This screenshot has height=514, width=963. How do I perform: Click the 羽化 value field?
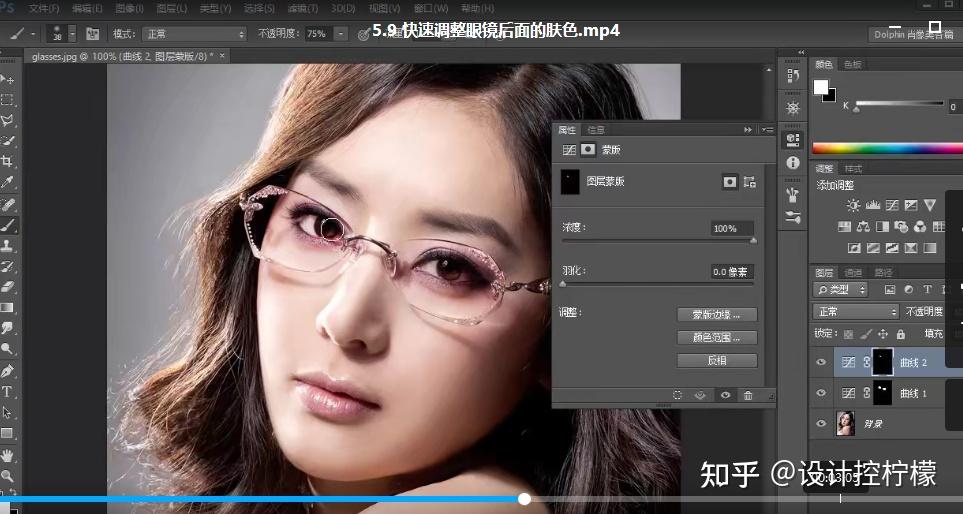[732, 272]
